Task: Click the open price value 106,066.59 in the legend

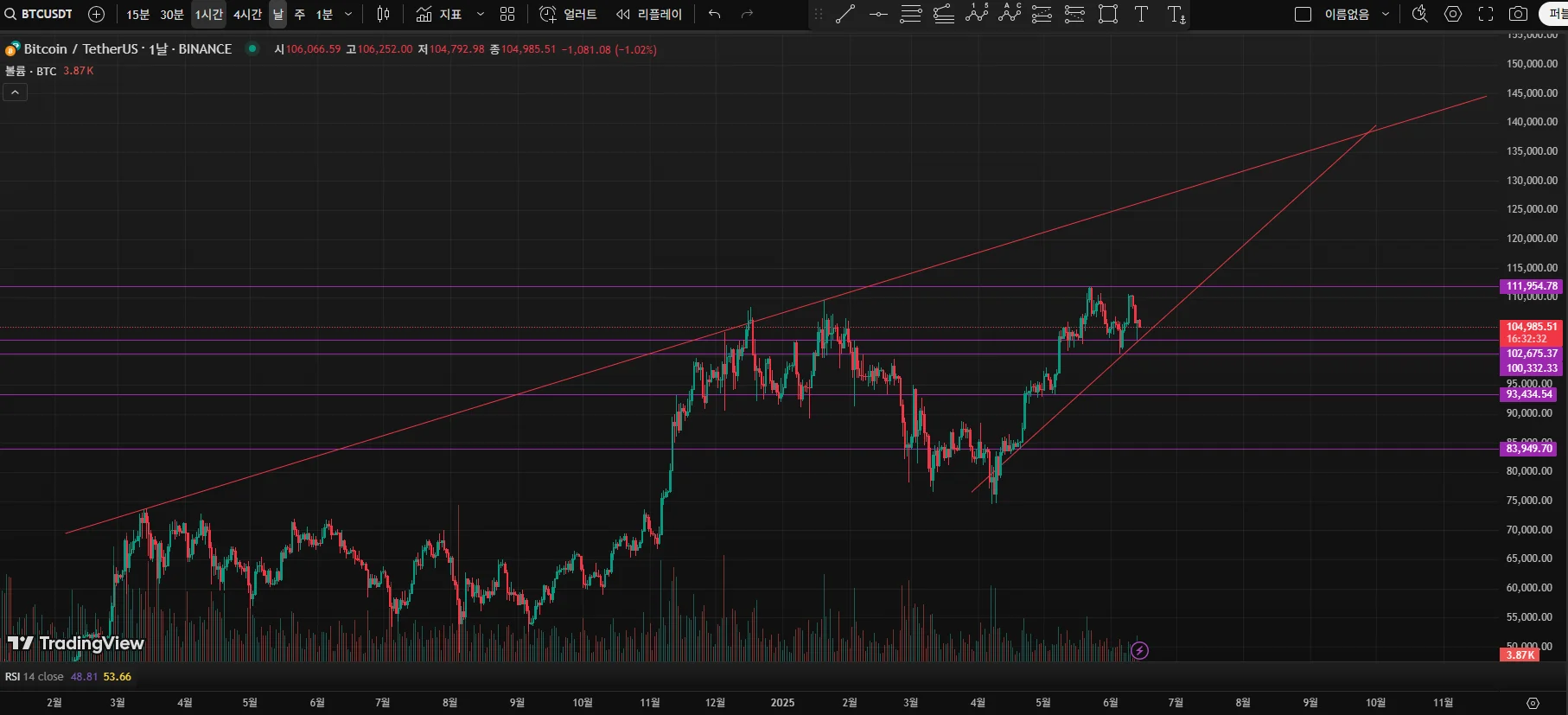Action: (x=314, y=49)
